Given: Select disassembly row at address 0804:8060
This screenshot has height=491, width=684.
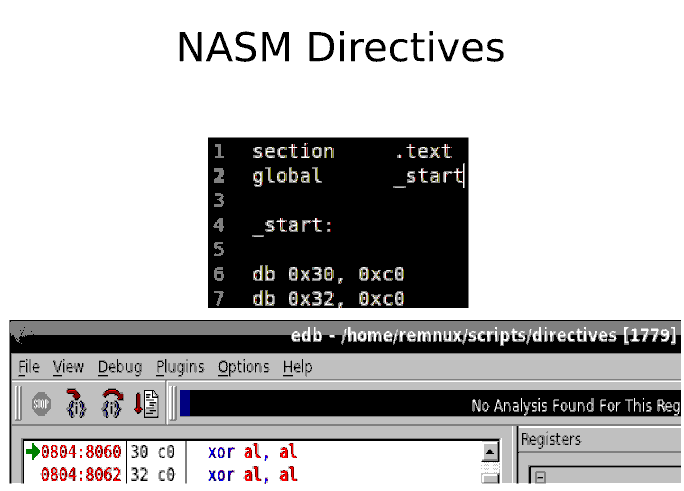Looking at the screenshot, I should [253, 452].
